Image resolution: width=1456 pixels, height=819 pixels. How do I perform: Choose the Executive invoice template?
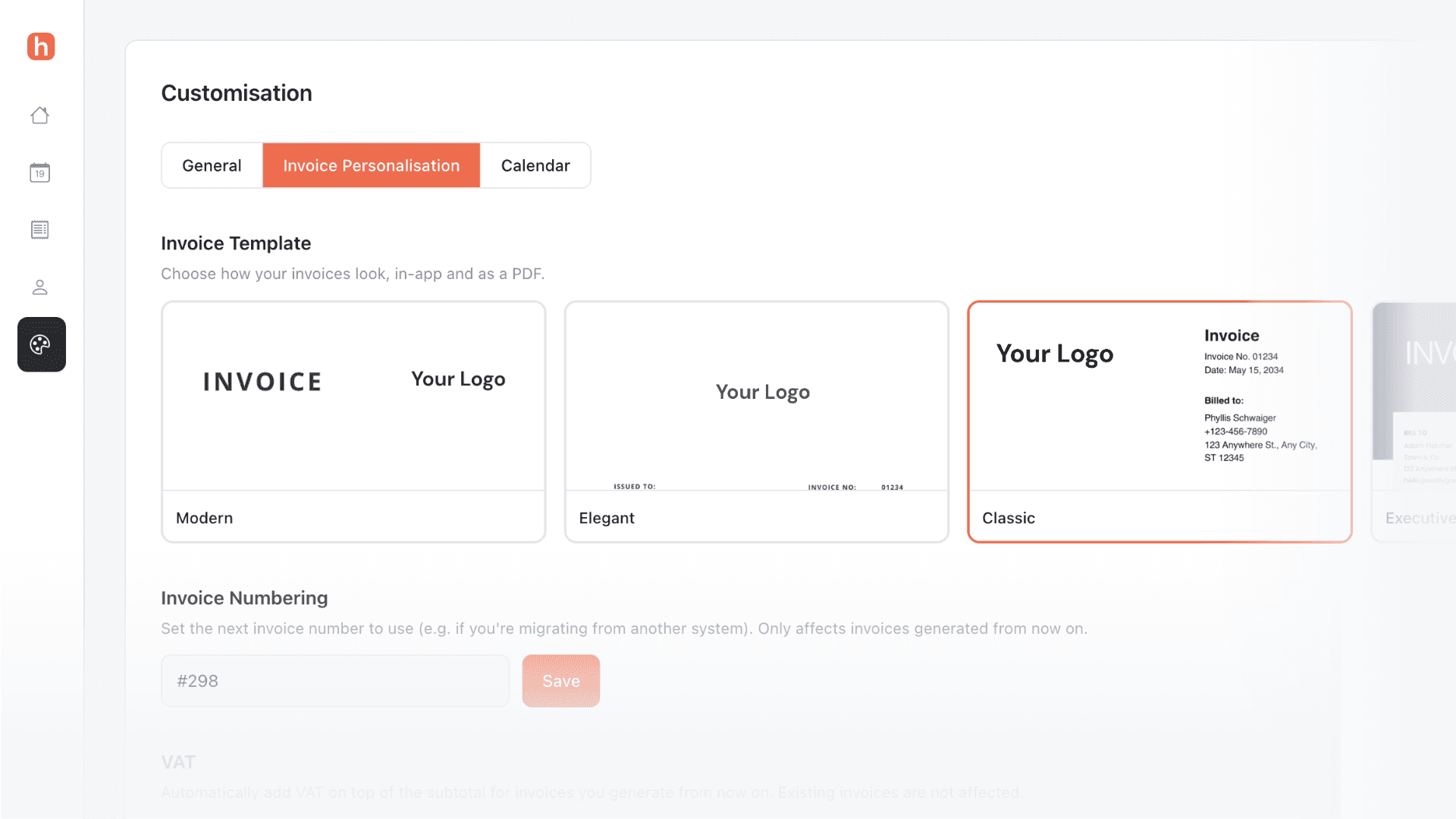1414,422
